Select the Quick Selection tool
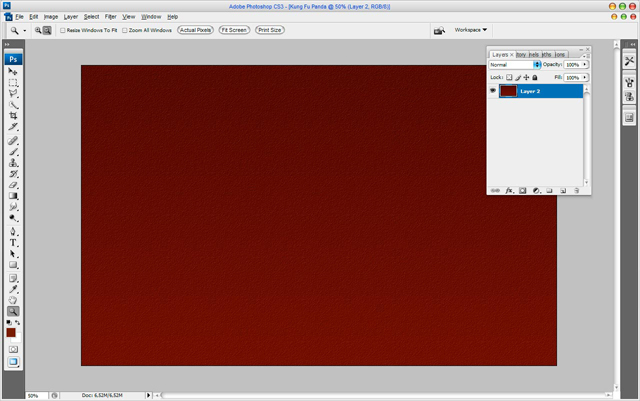Image resolution: width=640 pixels, height=401 pixels. click(13, 105)
